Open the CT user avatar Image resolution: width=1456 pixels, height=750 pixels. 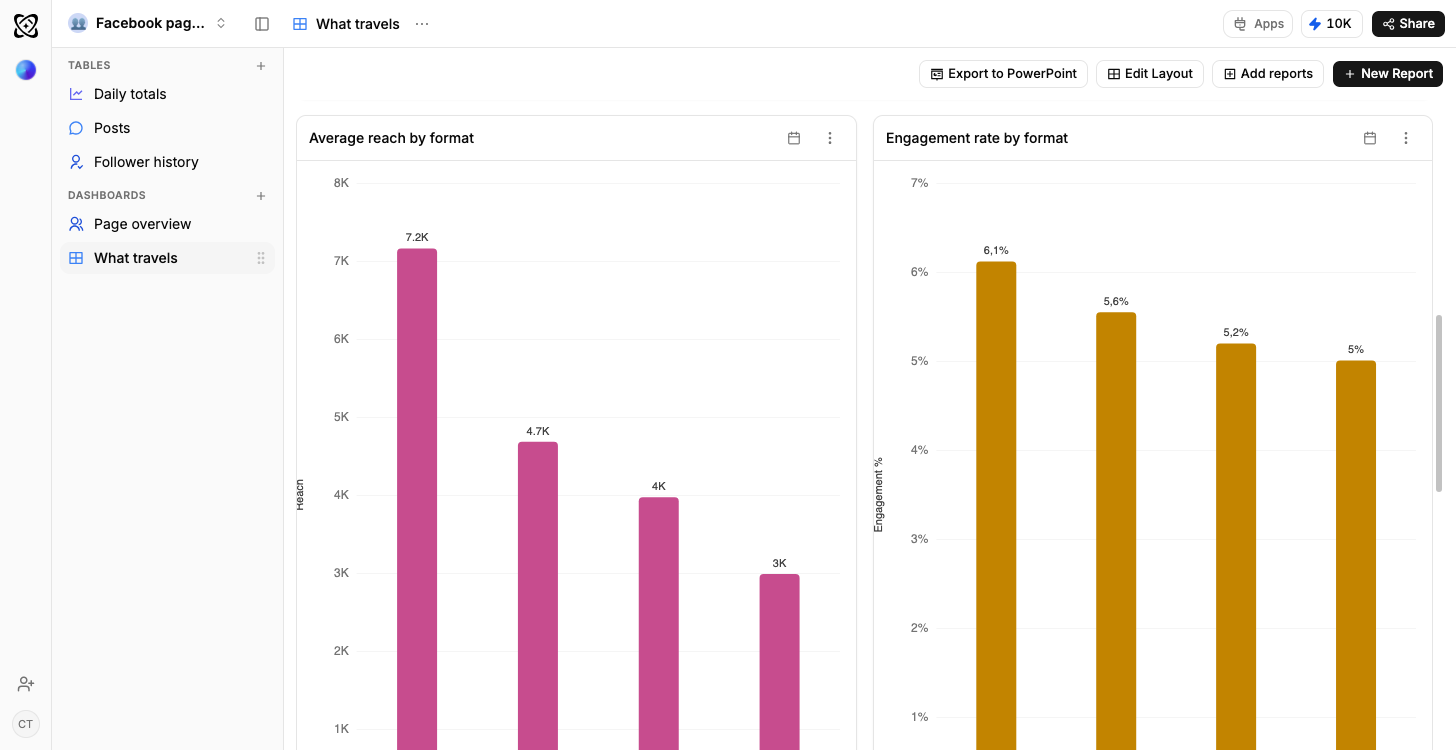click(26, 724)
